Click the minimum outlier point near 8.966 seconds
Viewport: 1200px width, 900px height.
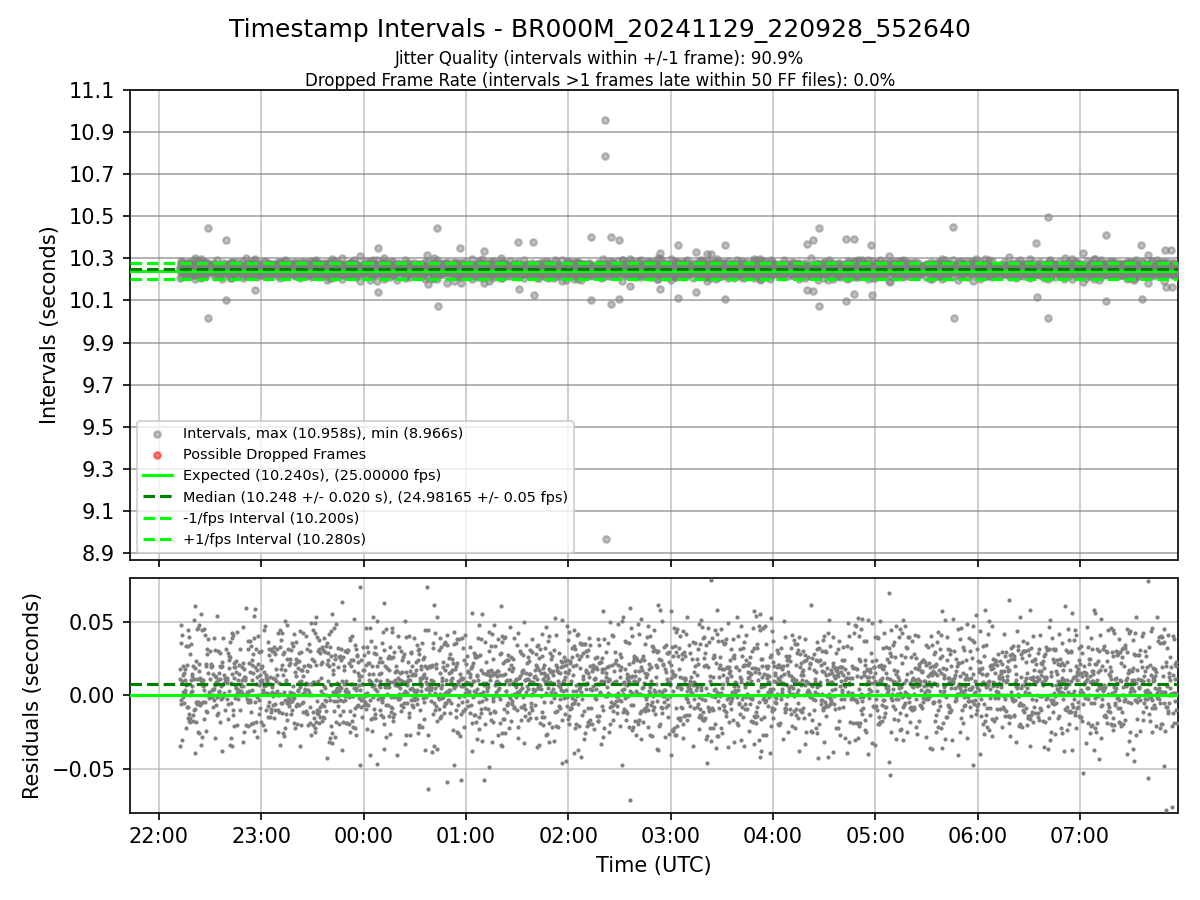[606, 539]
